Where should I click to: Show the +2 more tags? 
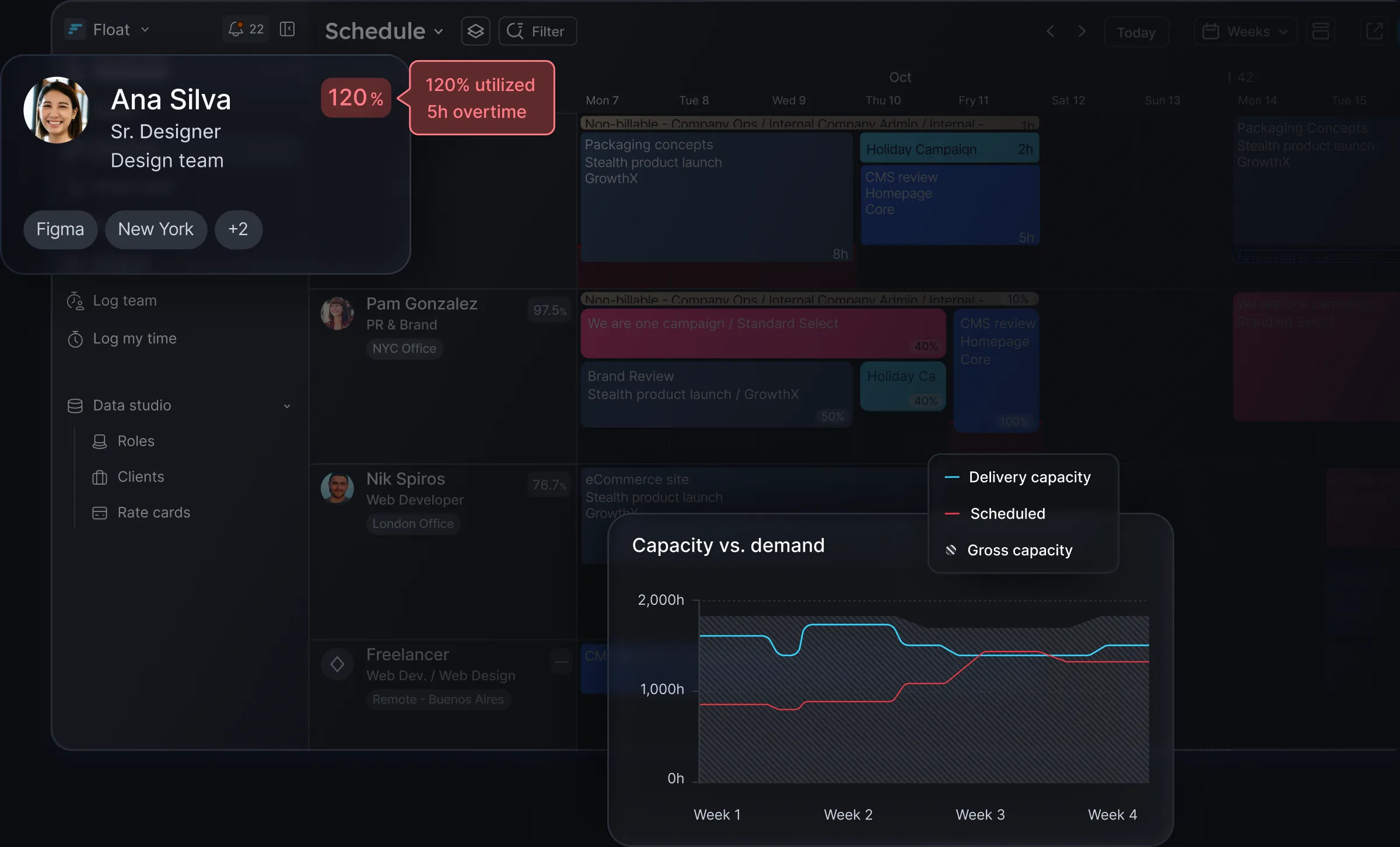[238, 229]
